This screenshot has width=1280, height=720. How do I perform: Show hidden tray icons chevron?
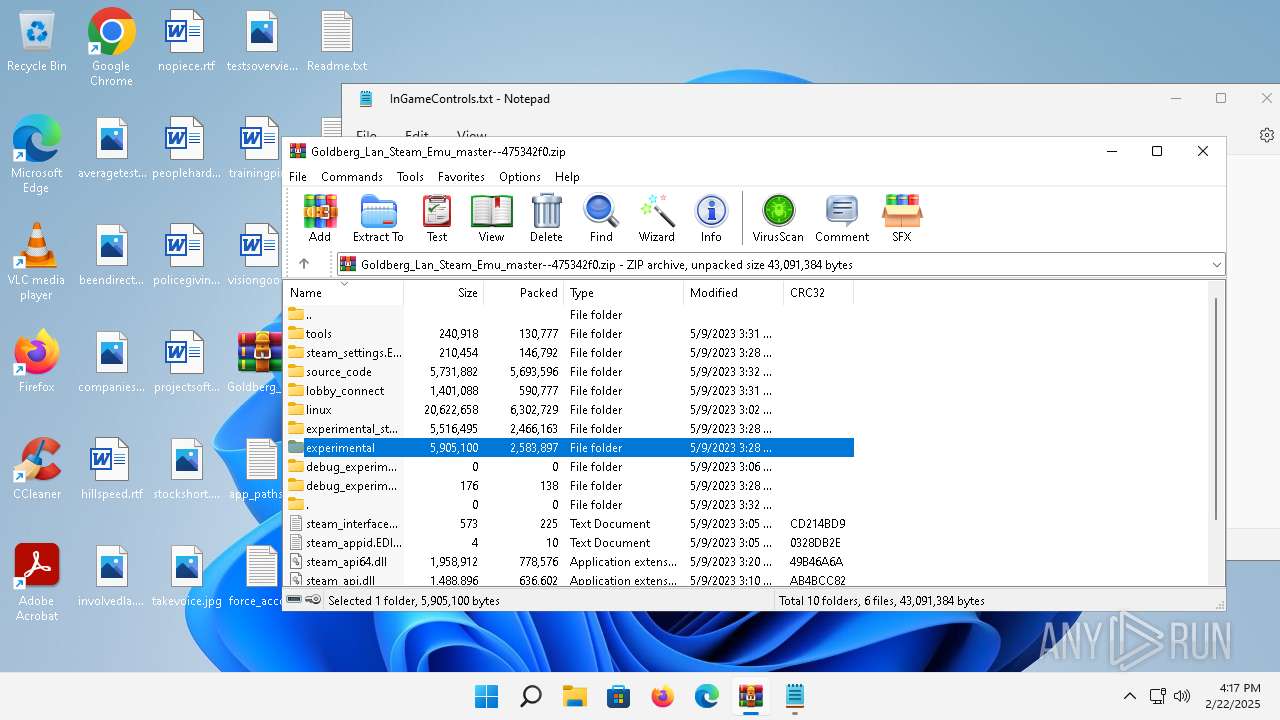(1130, 696)
